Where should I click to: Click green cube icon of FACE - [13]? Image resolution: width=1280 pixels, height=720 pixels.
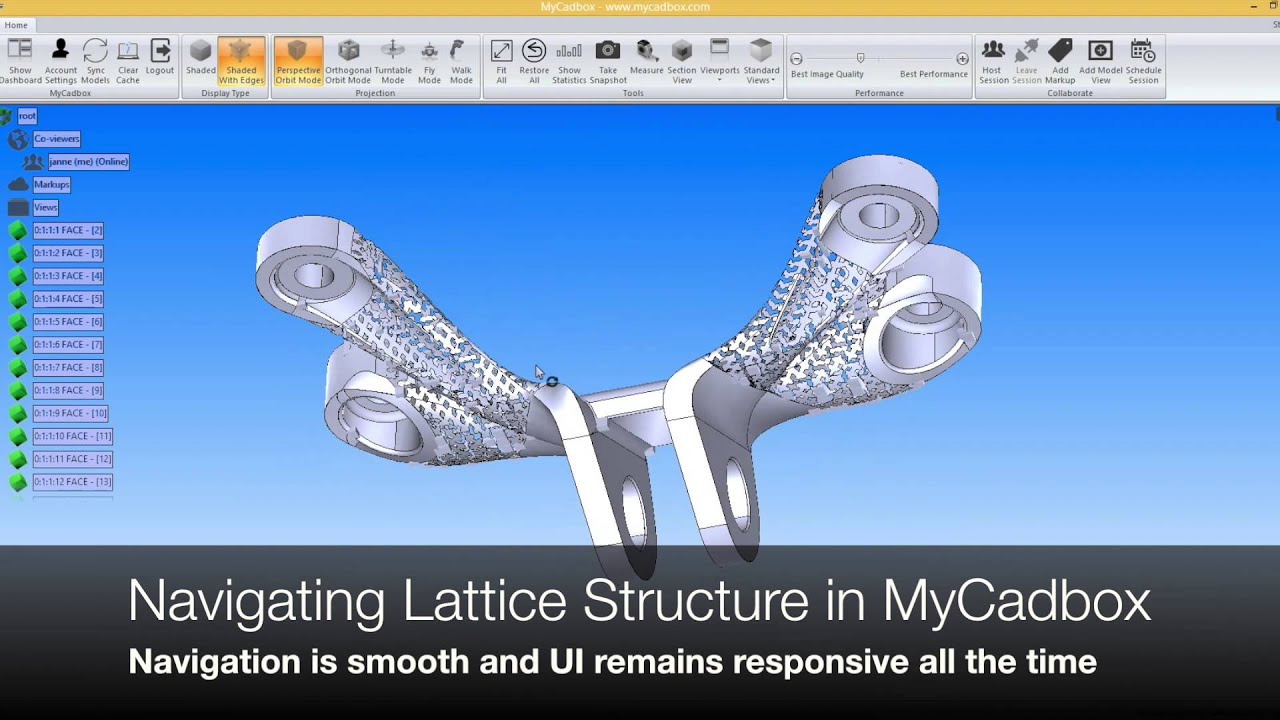pos(18,482)
